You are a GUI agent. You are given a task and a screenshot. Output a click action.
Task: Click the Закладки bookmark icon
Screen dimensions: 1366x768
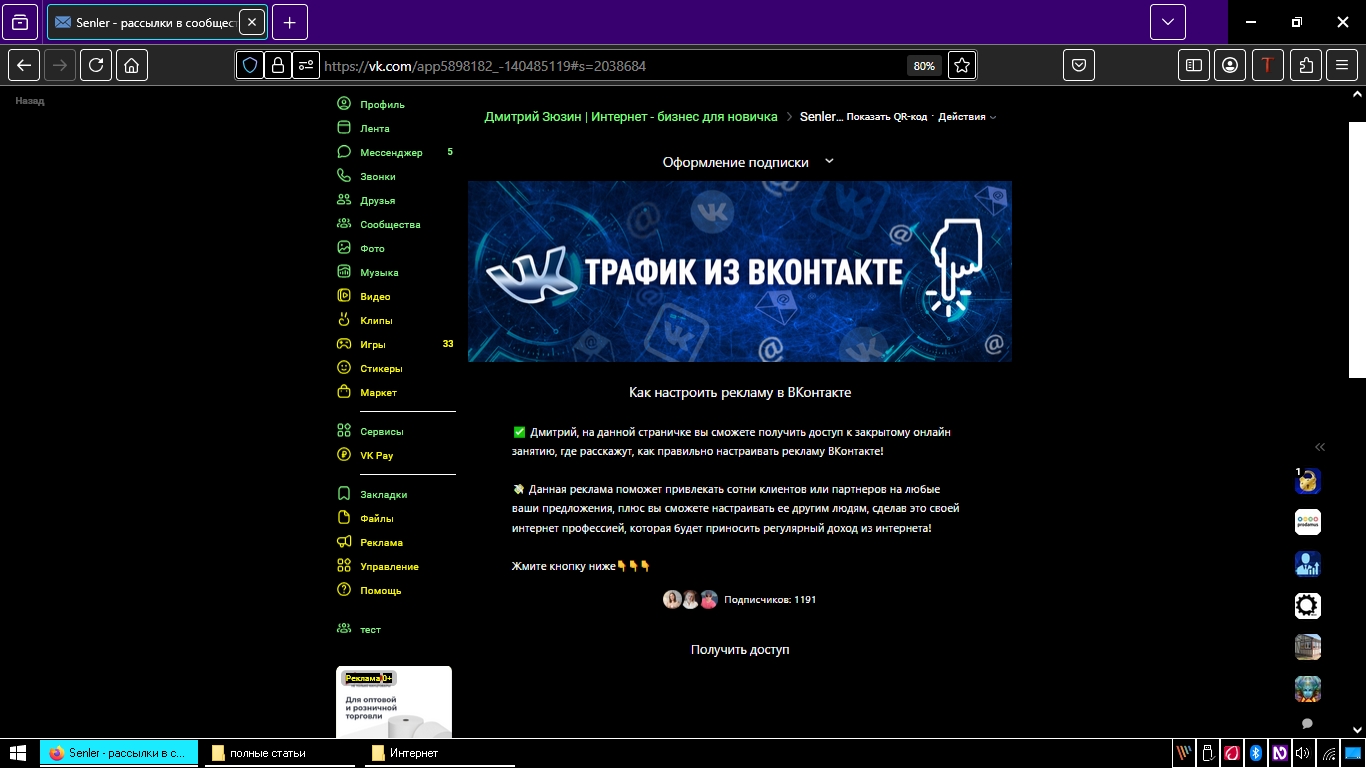[x=344, y=494]
